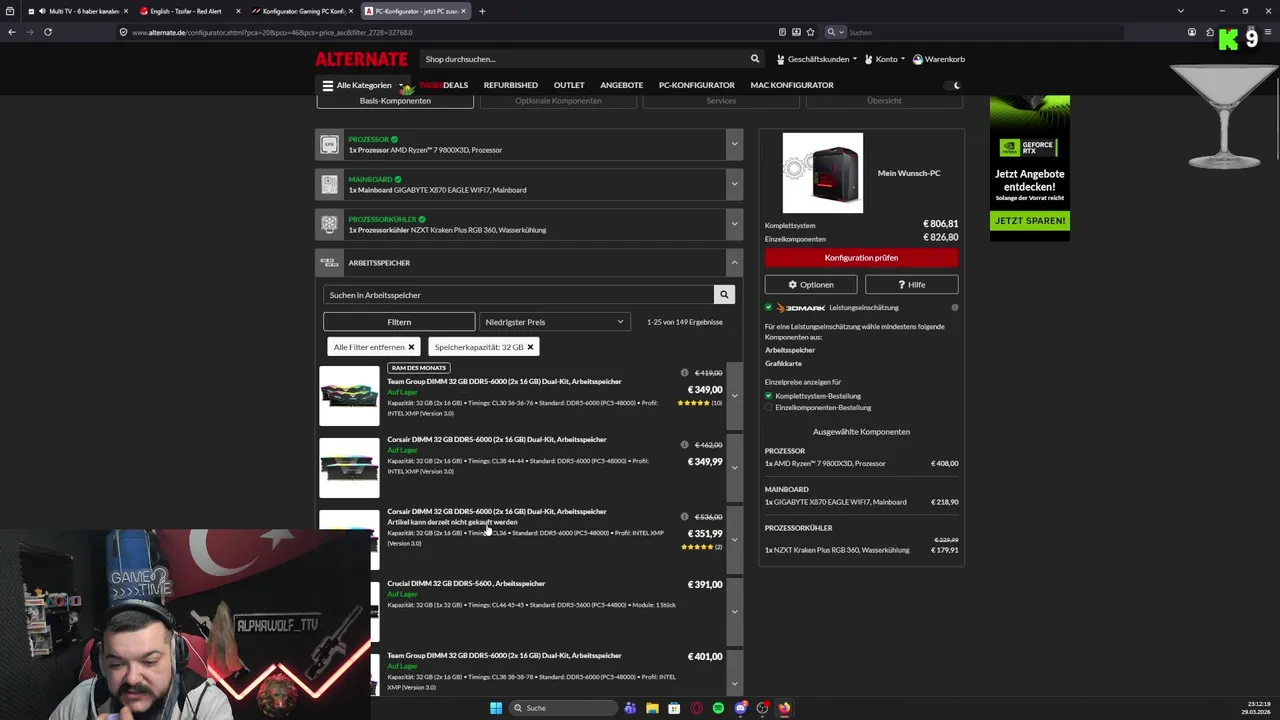Open Windows Start menu

[496, 708]
